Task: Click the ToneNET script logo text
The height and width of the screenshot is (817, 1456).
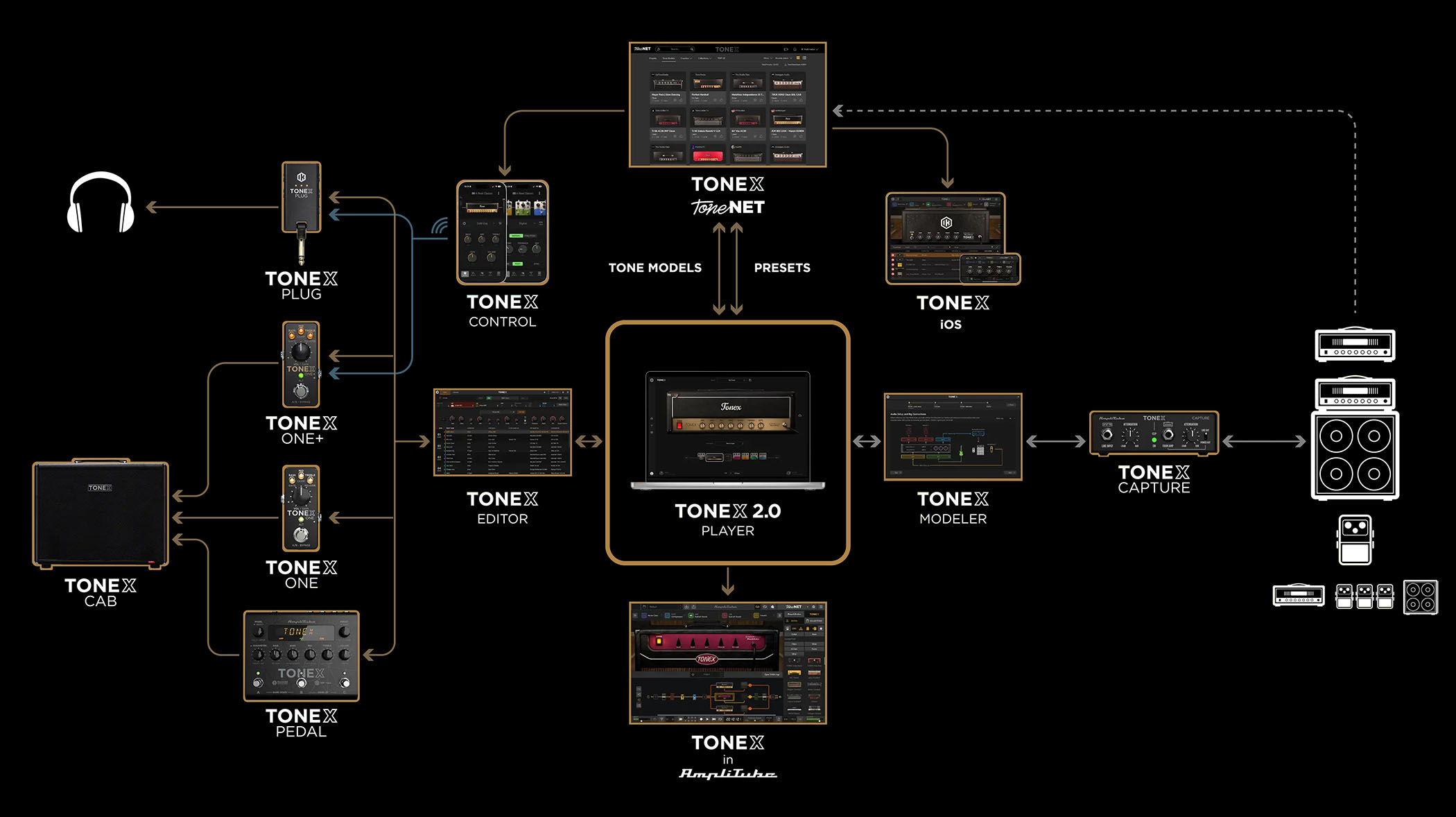Action: pyautogui.click(x=727, y=207)
